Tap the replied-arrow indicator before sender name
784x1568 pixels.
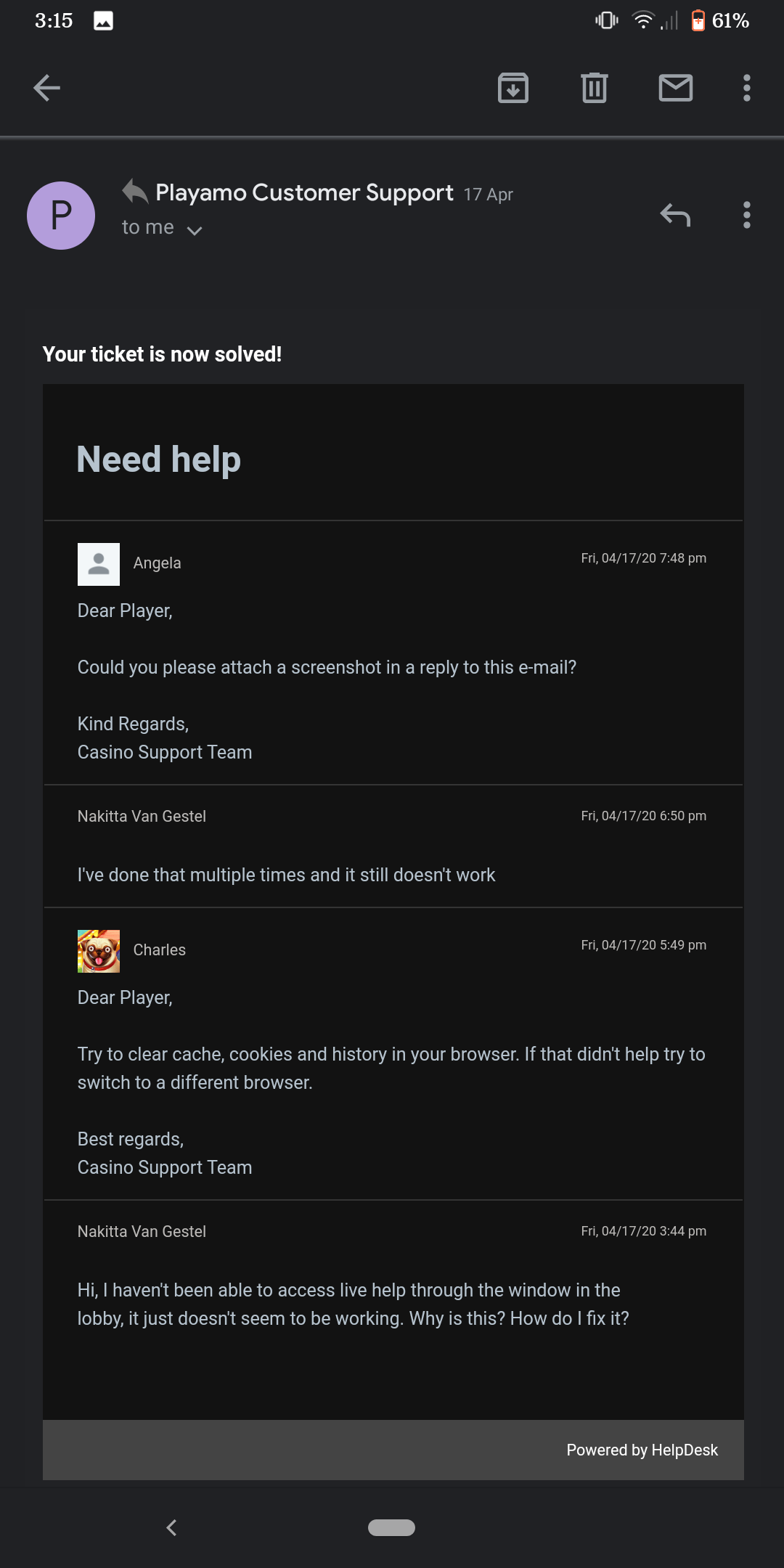135,192
